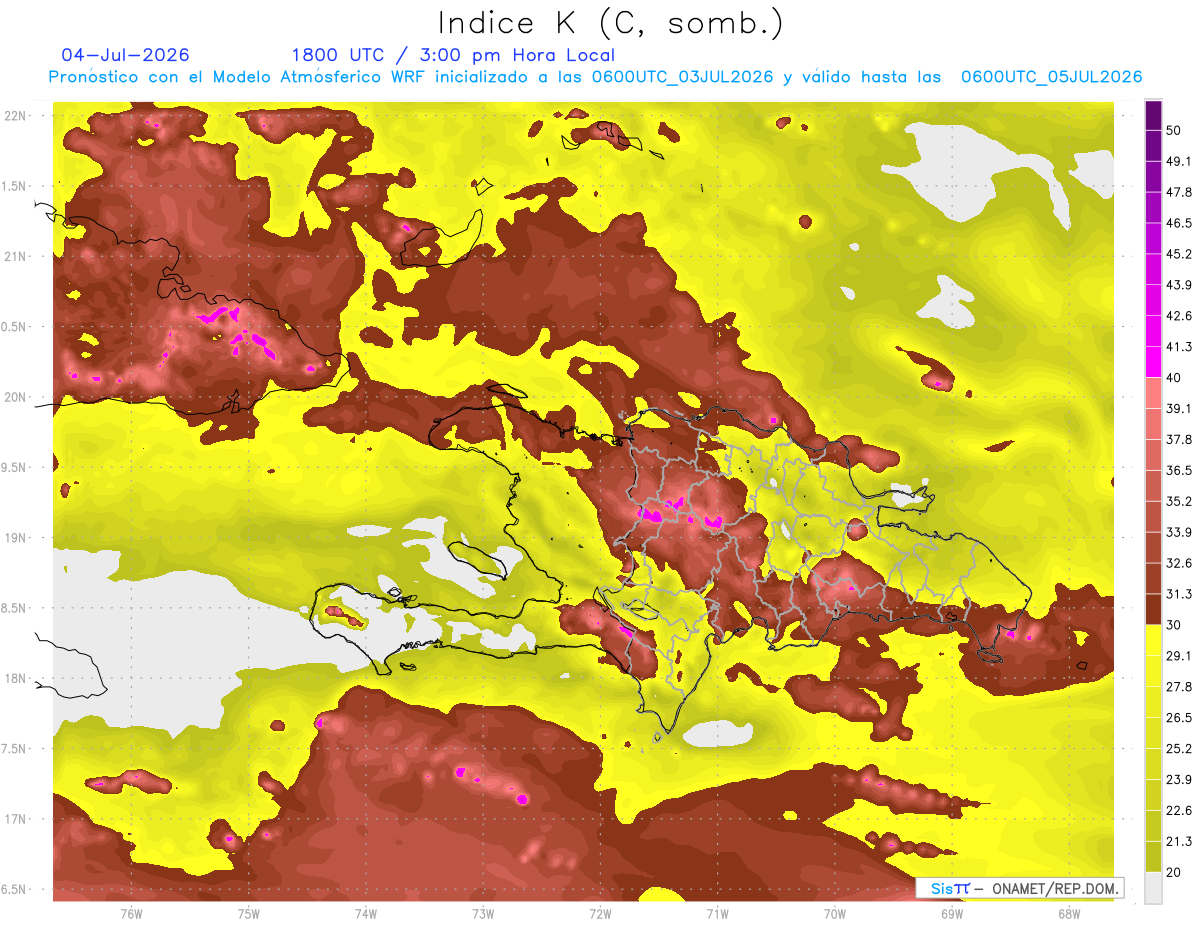Click the colorbar value "49.1"
This screenshot has height=927, width=1200.
(x=1177, y=161)
